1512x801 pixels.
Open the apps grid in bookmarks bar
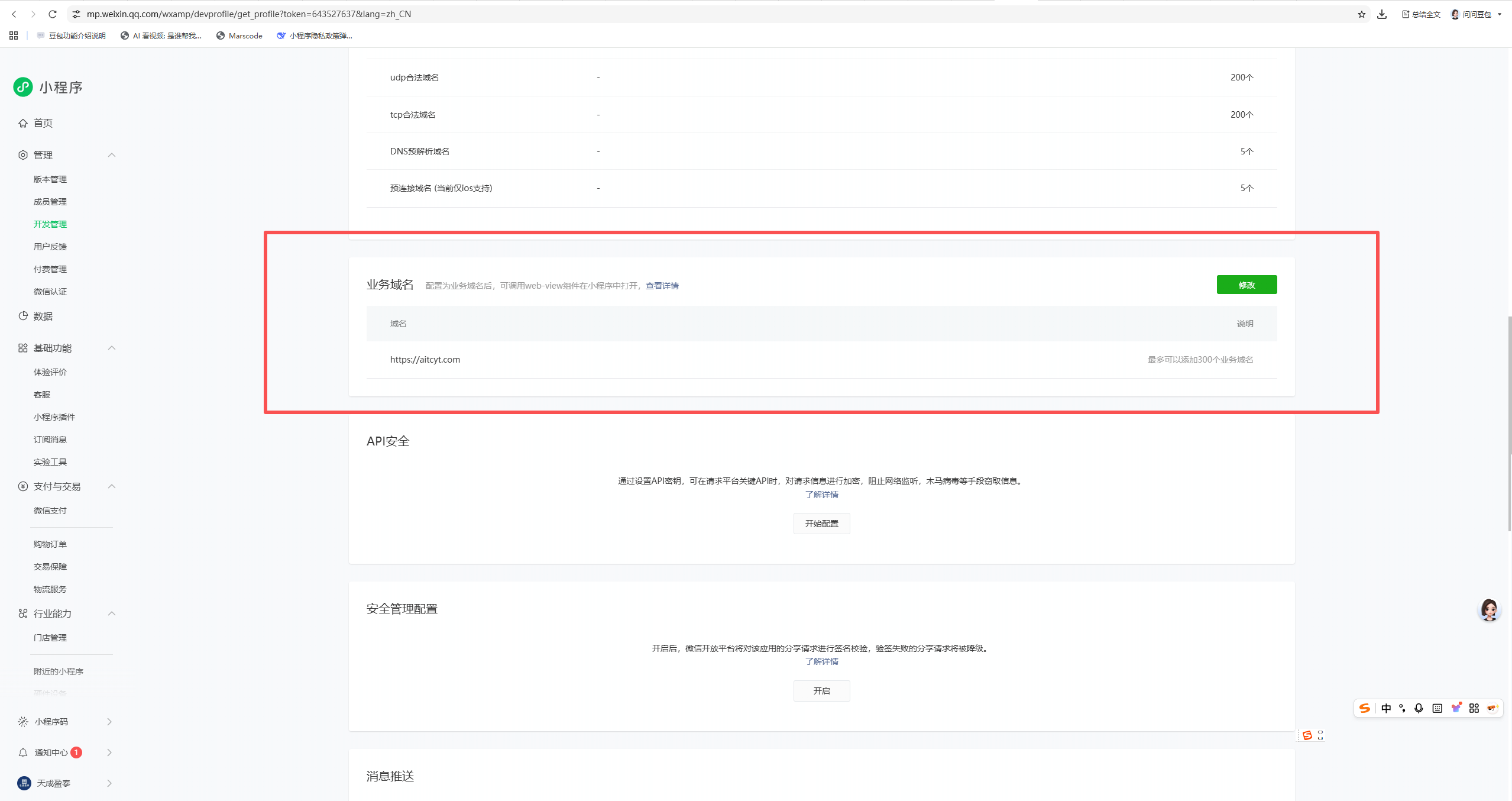point(14,35)
